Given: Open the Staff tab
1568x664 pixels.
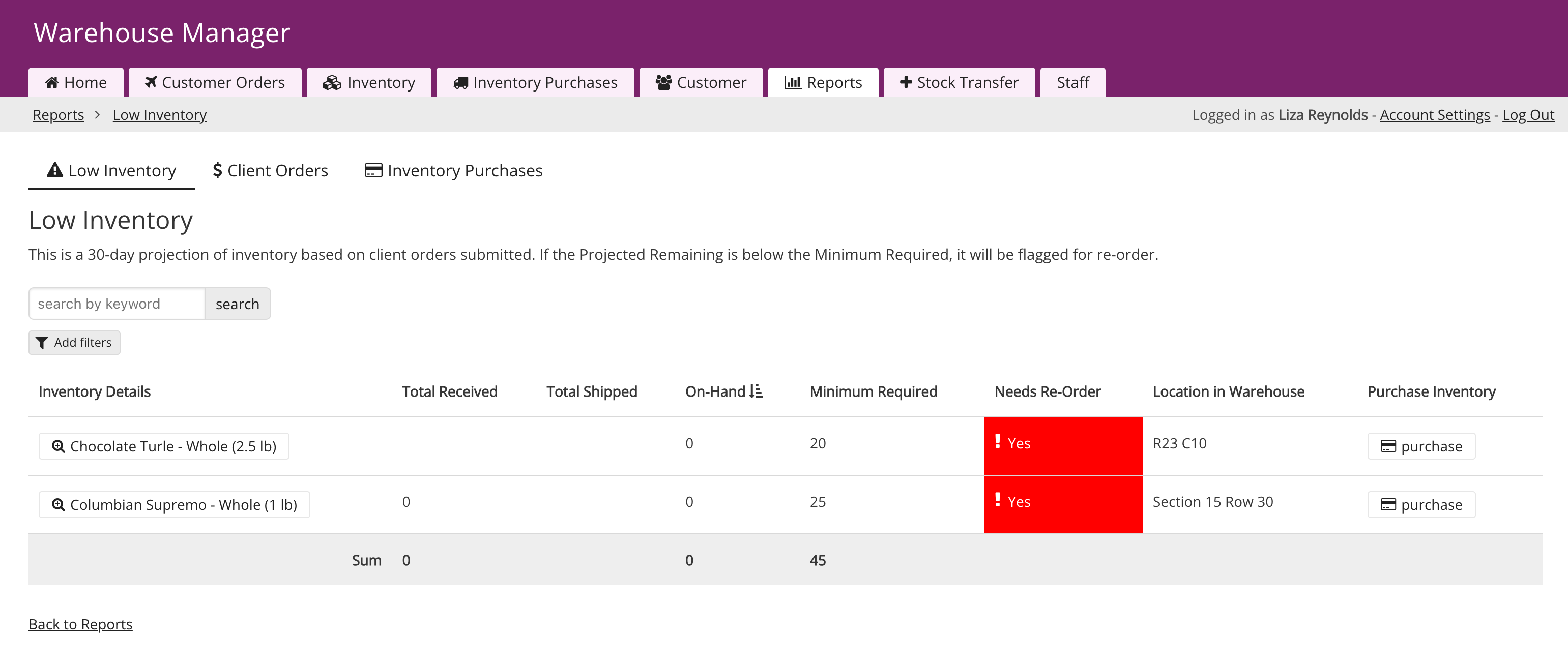Looking at the screenshot, I should [x=1072, y=83].
